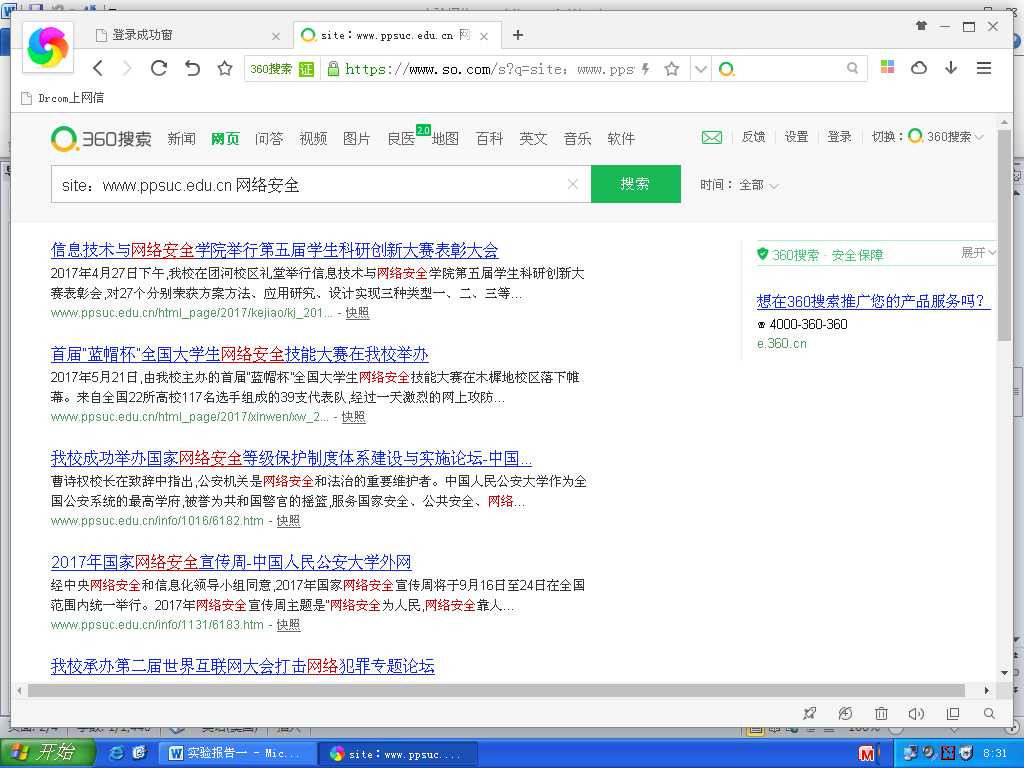1024x768 pixels.
Task: Close the site:www.ppsuc.edu.cn tab
Action: (x=484, y=37)
